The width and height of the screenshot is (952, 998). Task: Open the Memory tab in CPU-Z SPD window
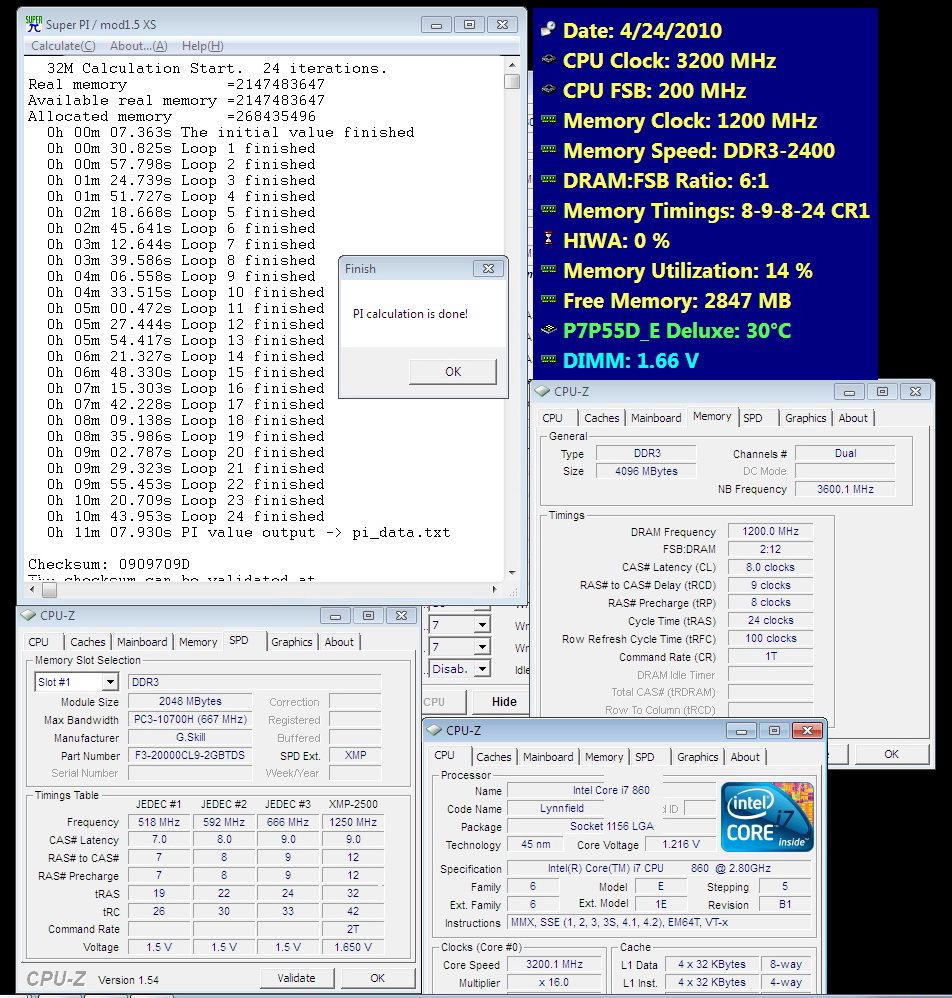pos(198,642)
